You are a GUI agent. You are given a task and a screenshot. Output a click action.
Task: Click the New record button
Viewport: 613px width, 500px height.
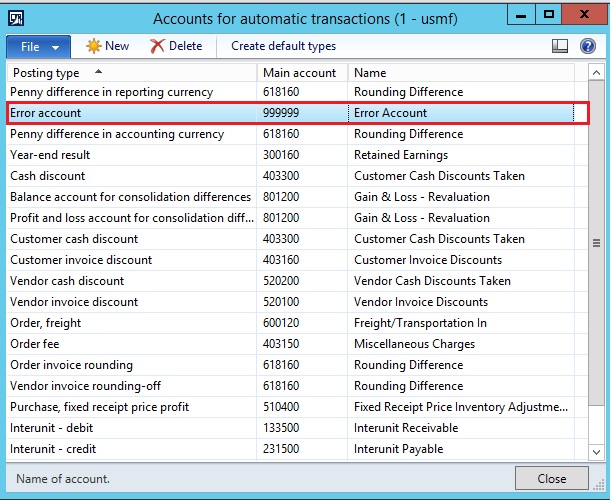point(107,46)
